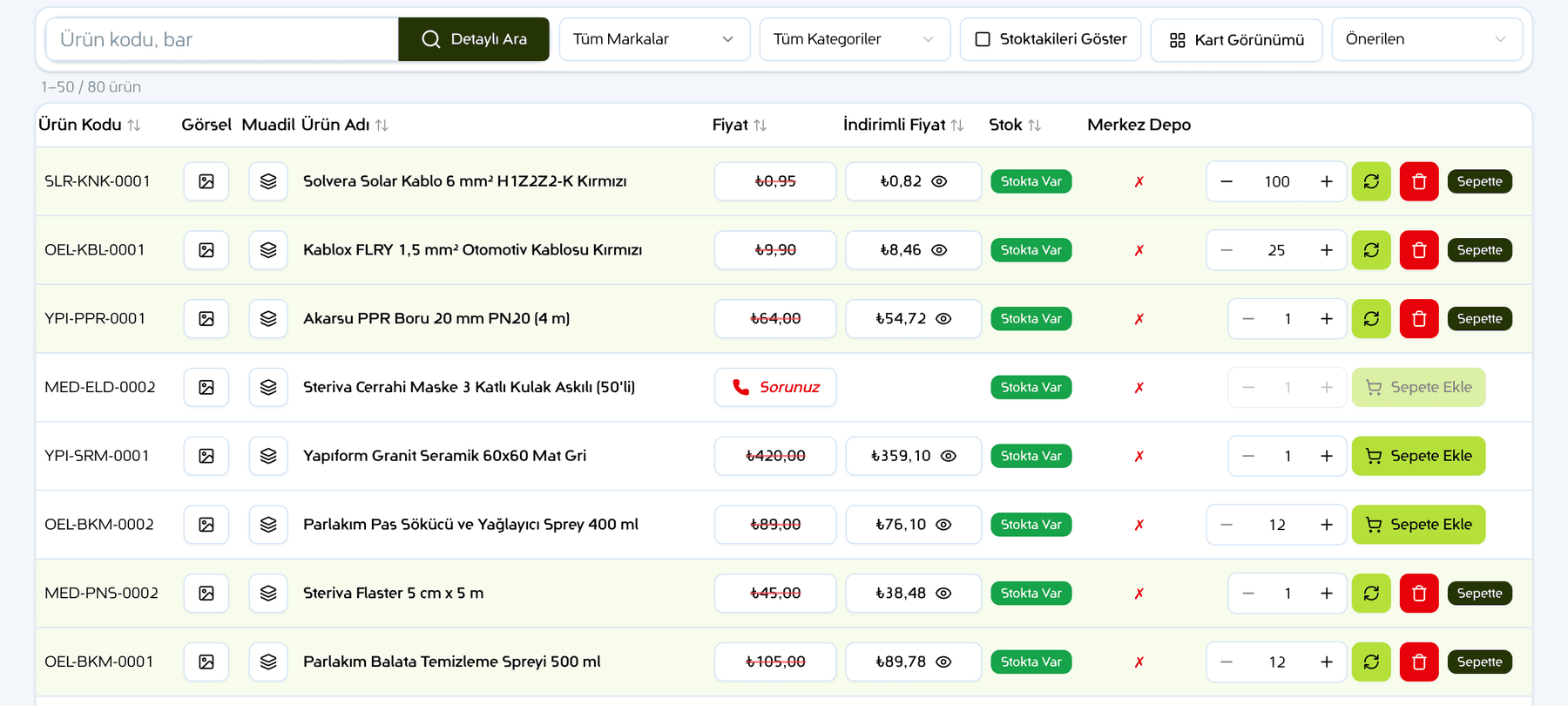Sort by Stok column header
This screenshot has height=706, width=1568.
tap(1015, 125)
